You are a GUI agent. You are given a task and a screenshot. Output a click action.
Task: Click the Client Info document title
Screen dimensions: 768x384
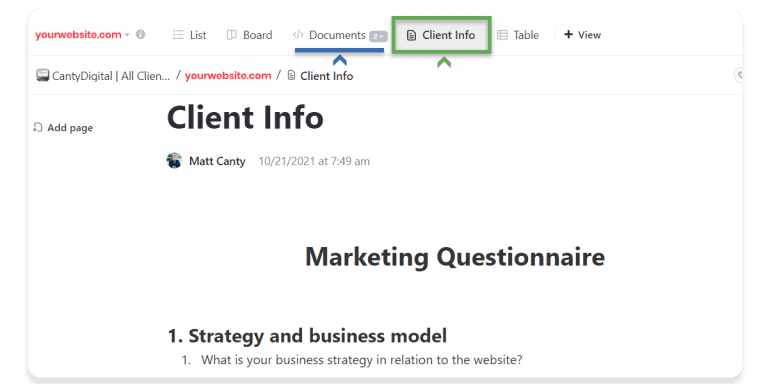245,118
